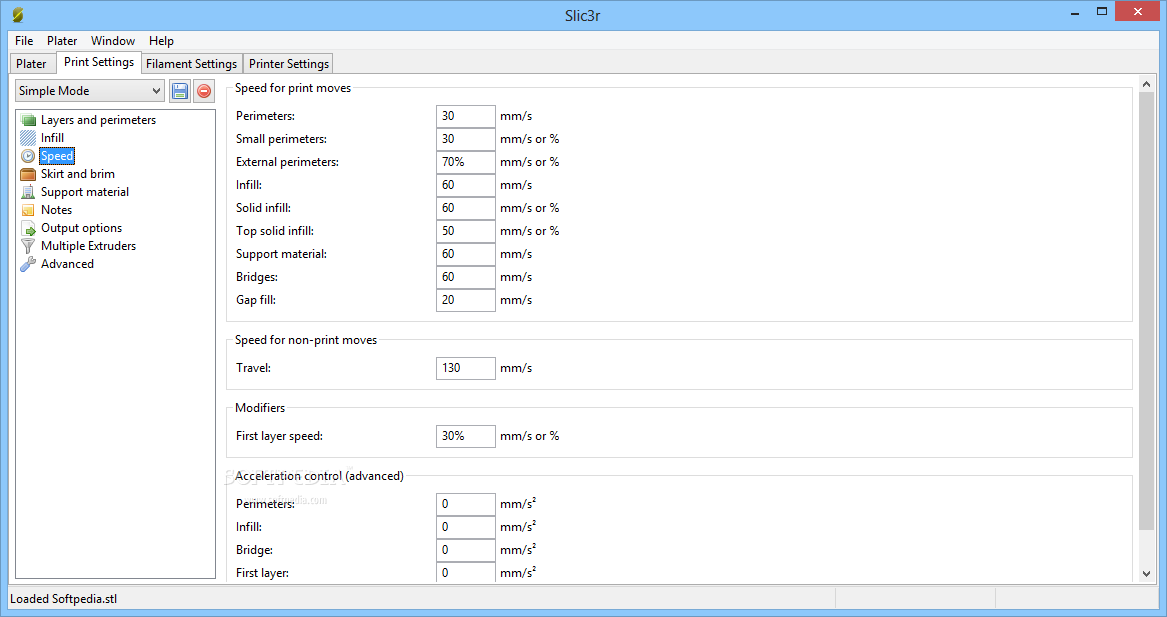Open the Simple Mode preset dropdown
The height and width of the screenshot is (617, 1167).
[89, 91]
